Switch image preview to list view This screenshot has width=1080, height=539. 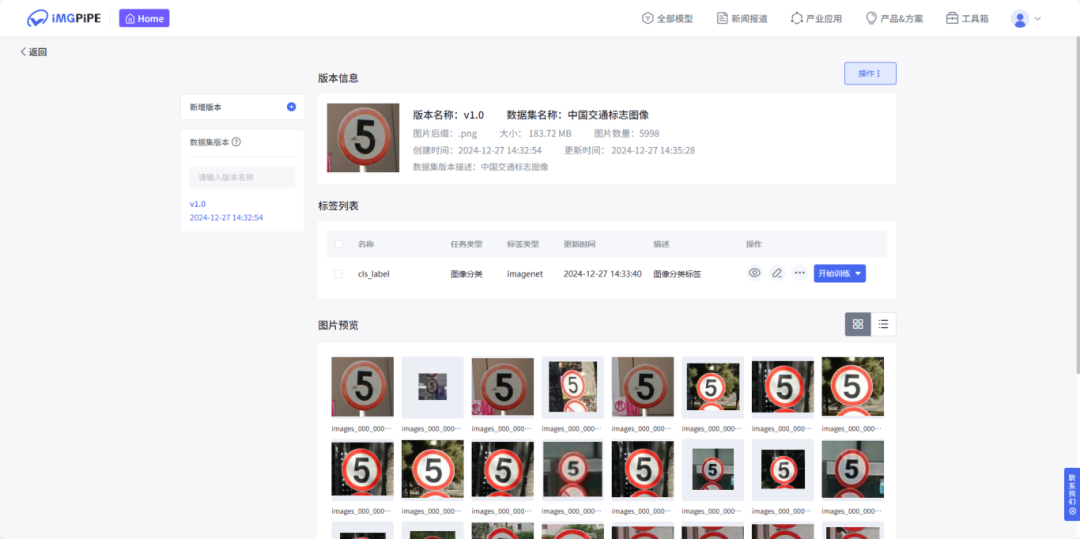coord(884,324)
